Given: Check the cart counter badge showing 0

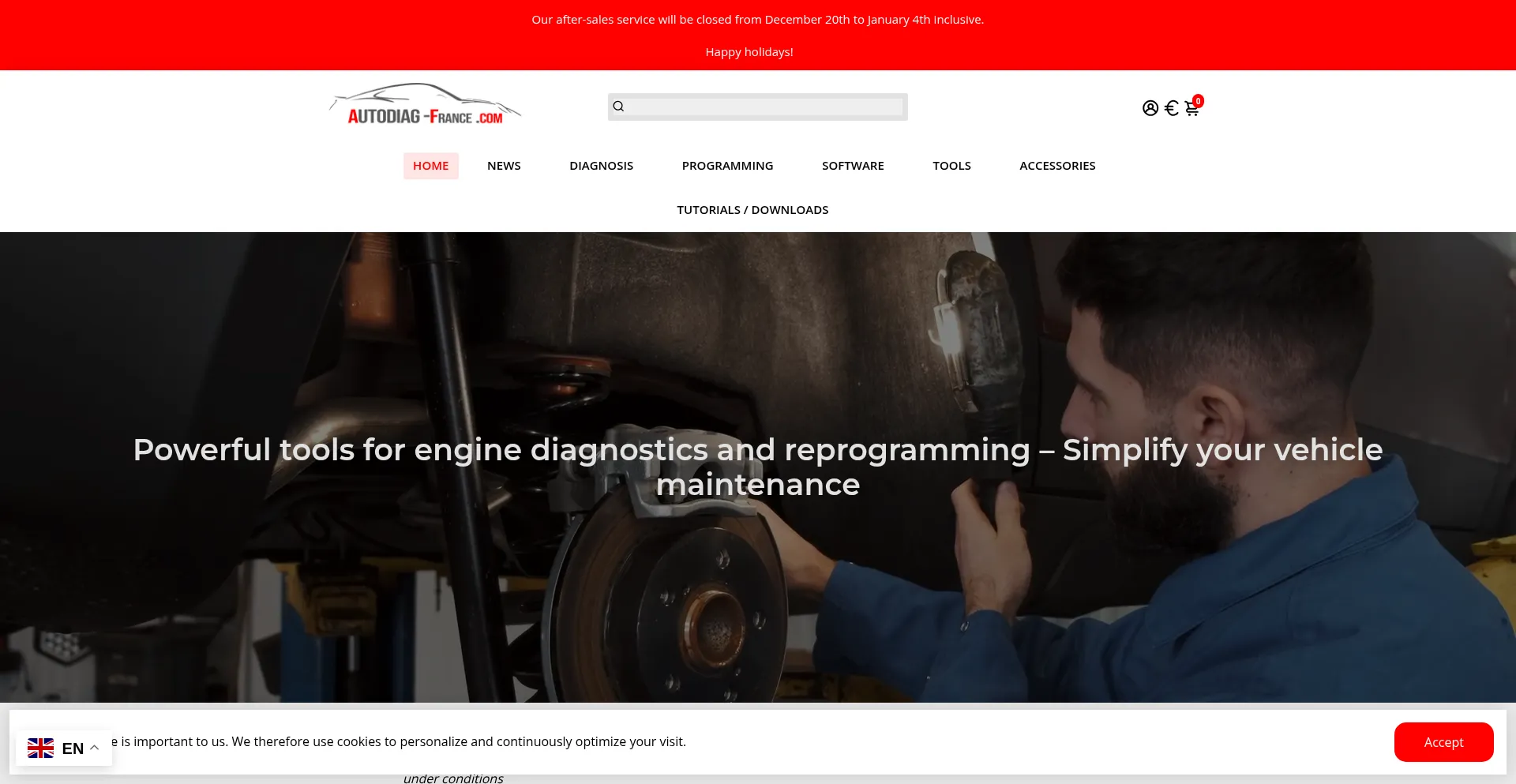Looking at the screenshot, I should (1198, 100).
